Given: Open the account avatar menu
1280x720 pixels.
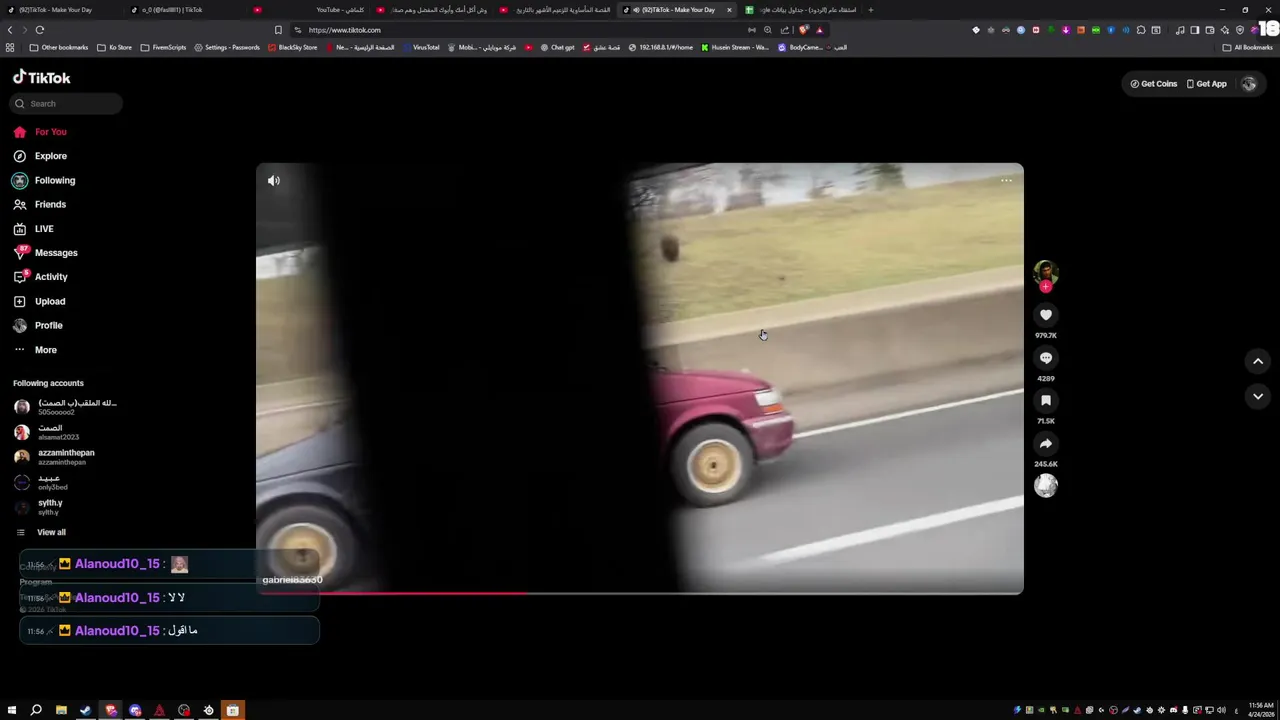Looking at the screenshot, I should pos(1249,84).
